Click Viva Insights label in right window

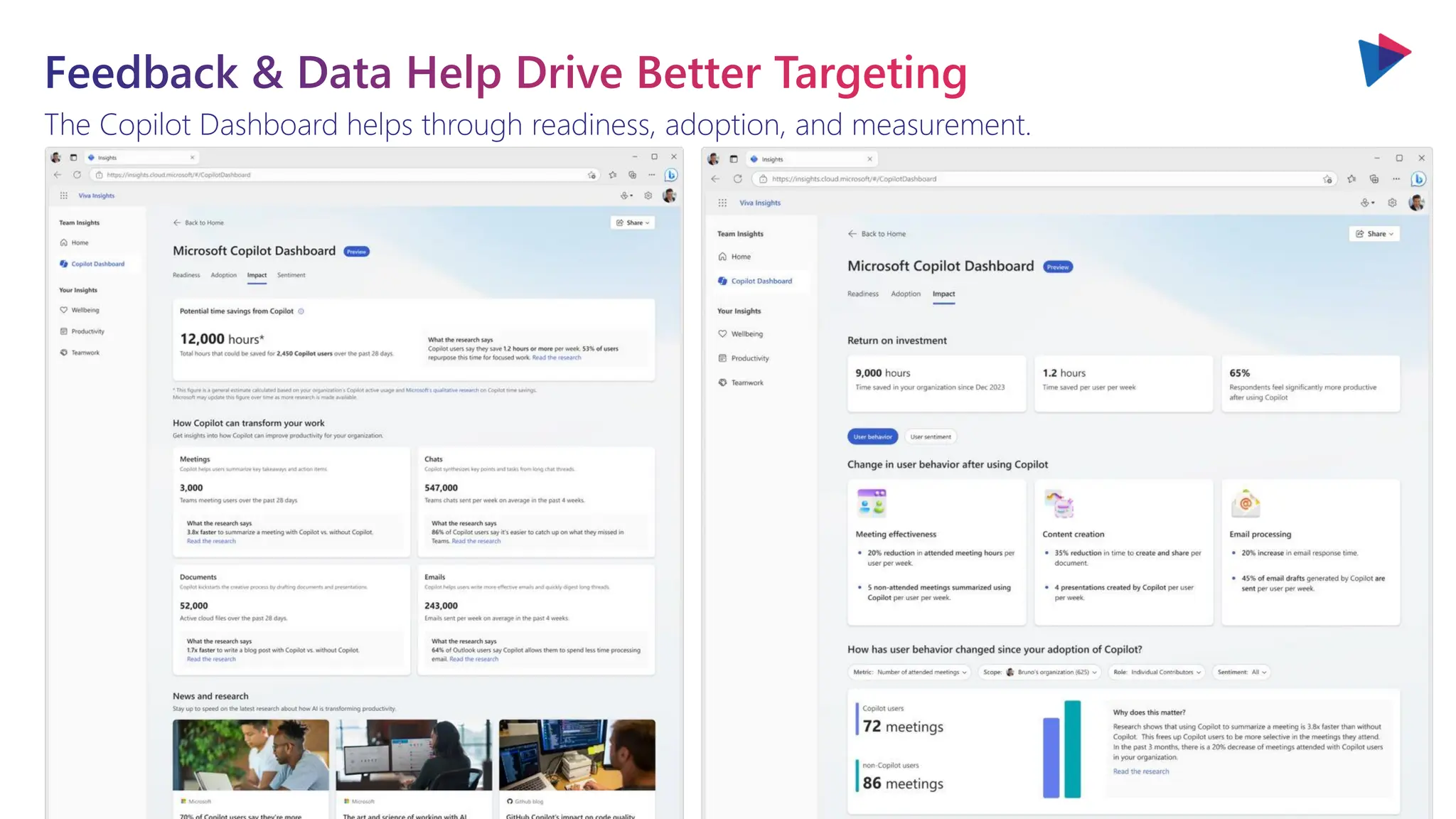point(759,203)
